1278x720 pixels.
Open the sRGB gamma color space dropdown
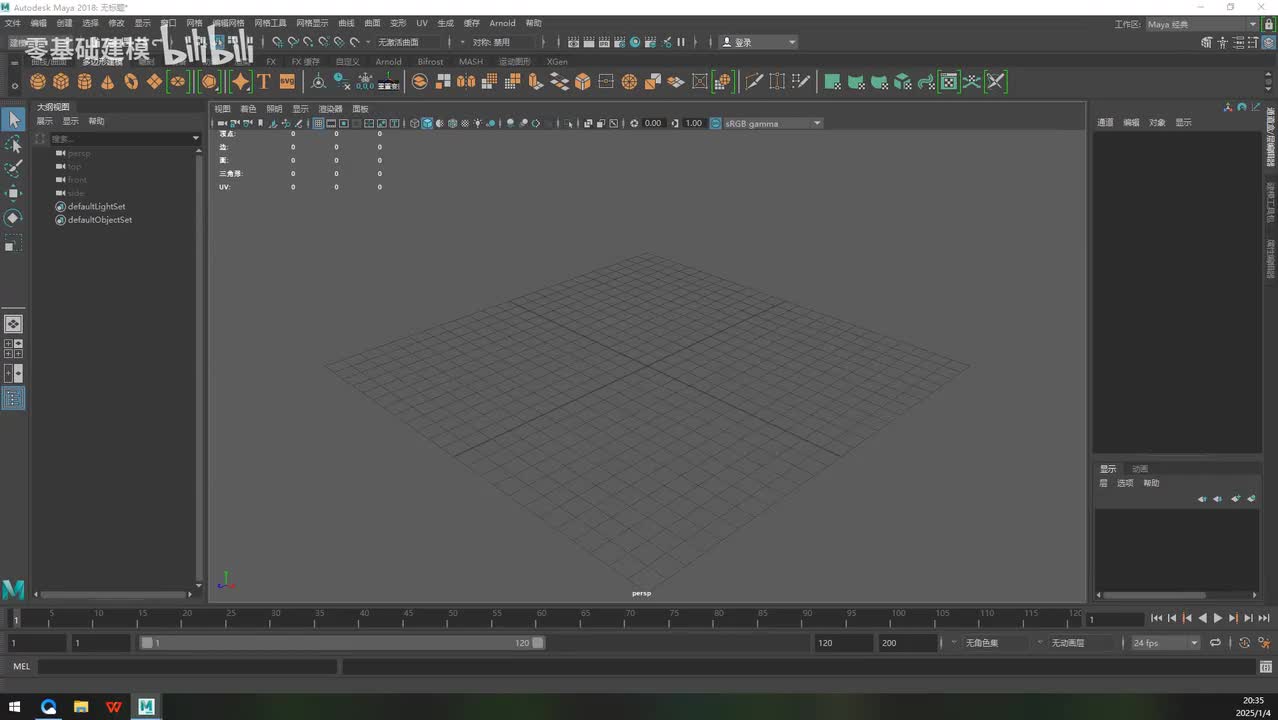coord(772,124)
